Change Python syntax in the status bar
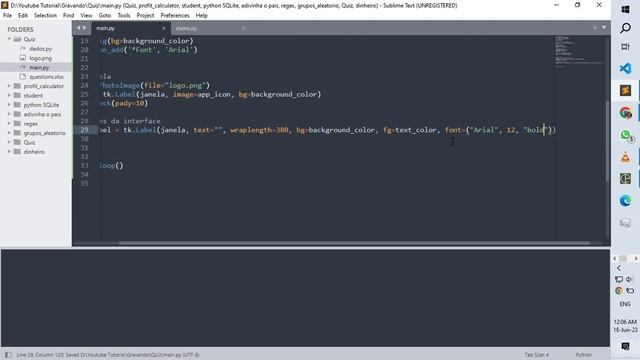The image size is (640, 360). coord(583,355)
